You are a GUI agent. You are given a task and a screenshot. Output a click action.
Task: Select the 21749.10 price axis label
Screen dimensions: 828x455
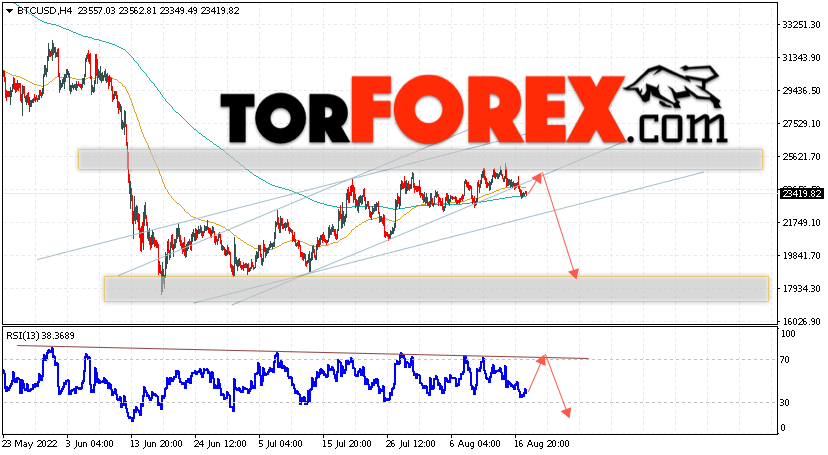[802, 223]
